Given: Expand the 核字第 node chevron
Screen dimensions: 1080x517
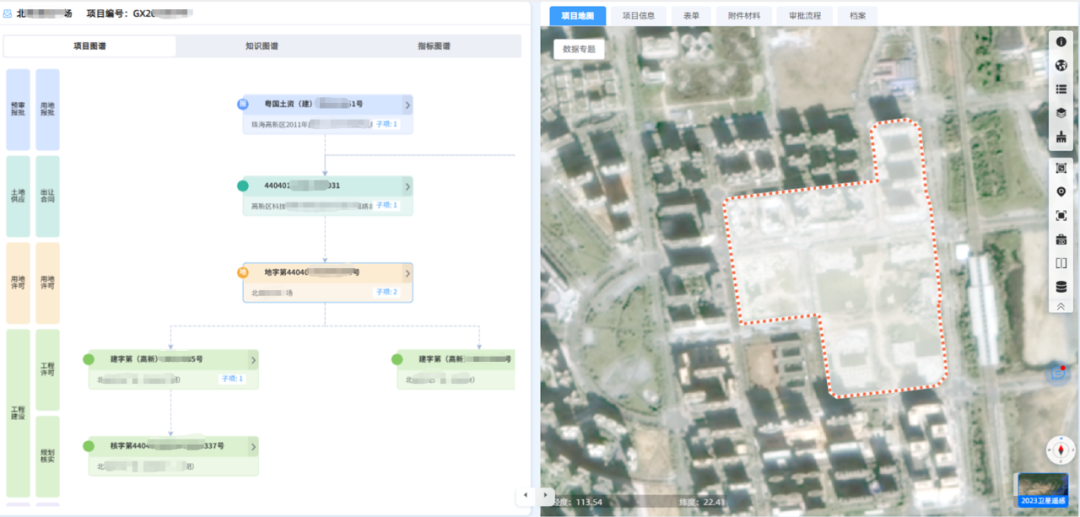Looking at the screenshot, I should [253, 446].
